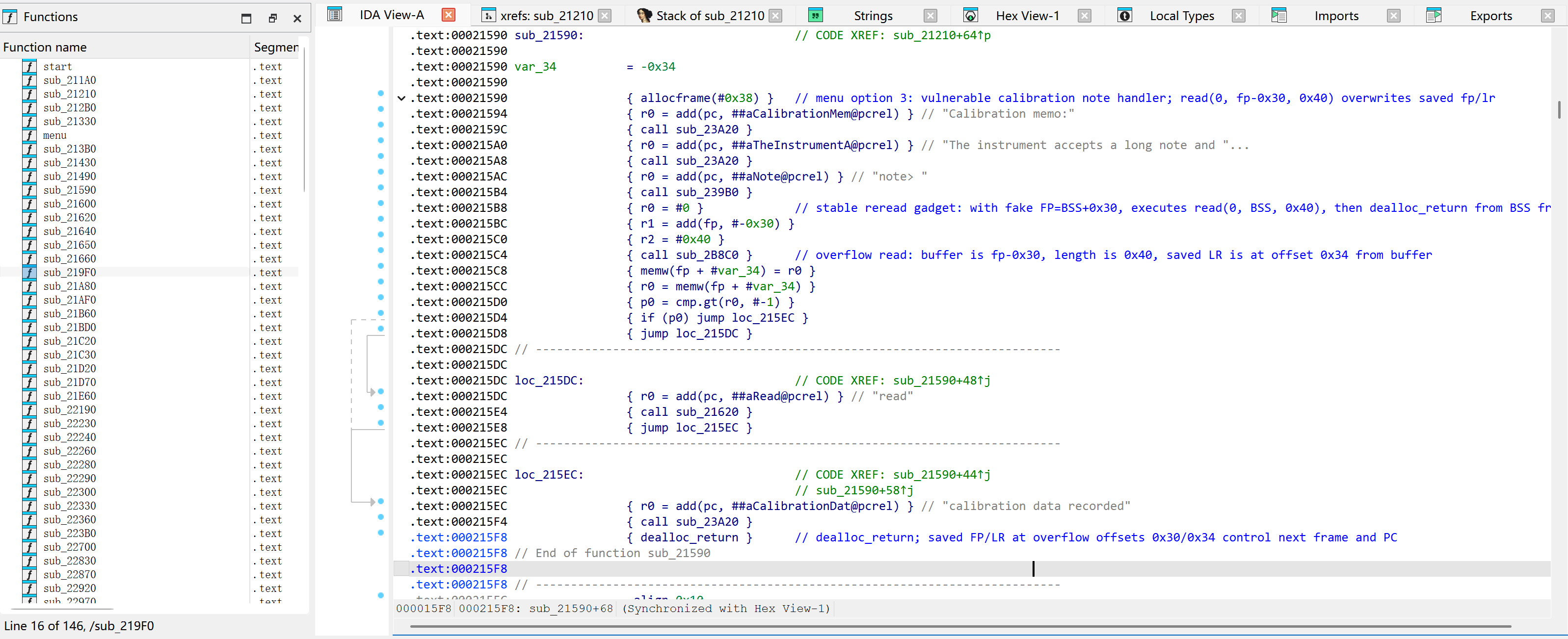The image size is (1568, 639).
Task: Close the Strings tab
Action: (x=930, y=16)
